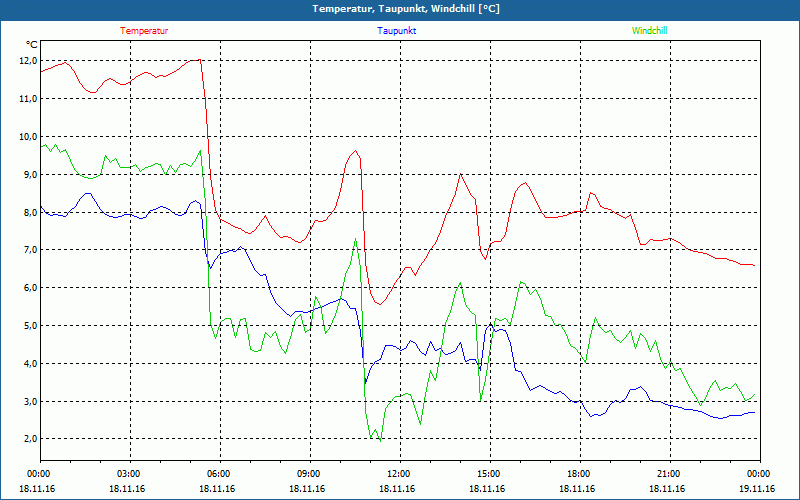Click the 9,0 y-axis value
The image size is (800, 500).
coord(29,174)
